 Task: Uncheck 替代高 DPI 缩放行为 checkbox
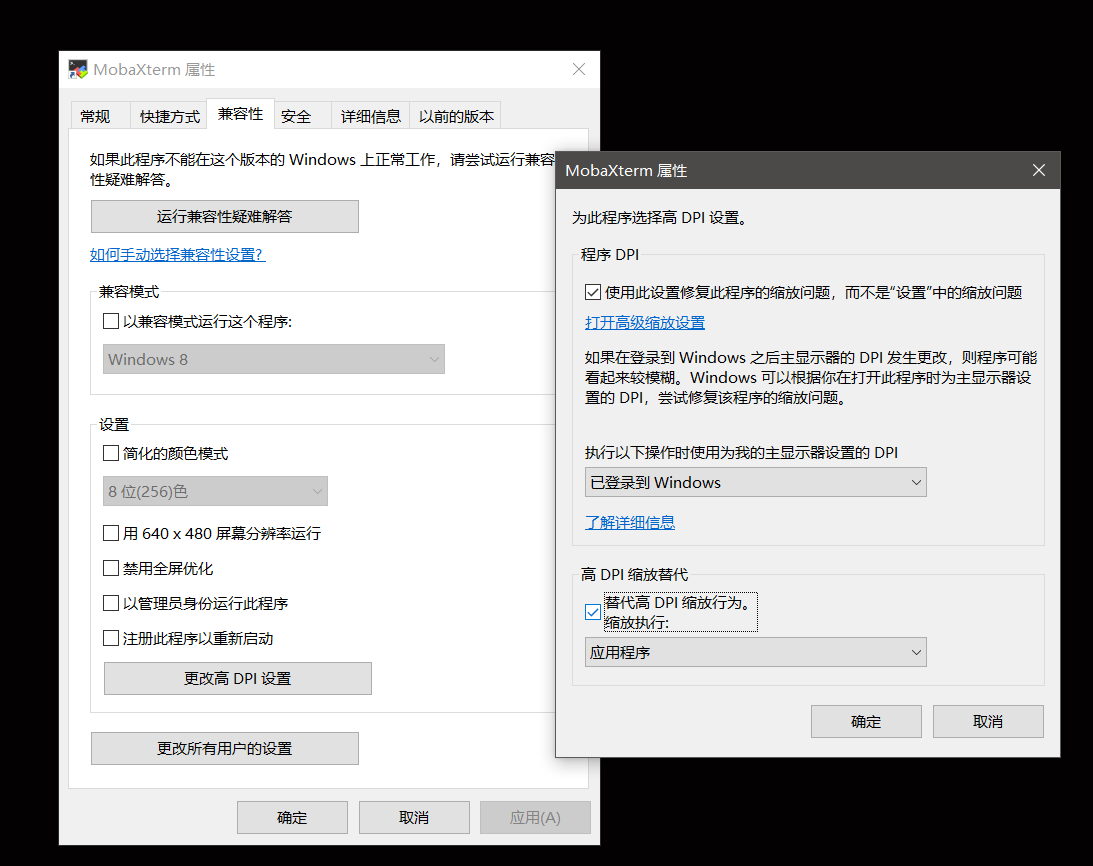pyautogui.click(x=593, y=612)
